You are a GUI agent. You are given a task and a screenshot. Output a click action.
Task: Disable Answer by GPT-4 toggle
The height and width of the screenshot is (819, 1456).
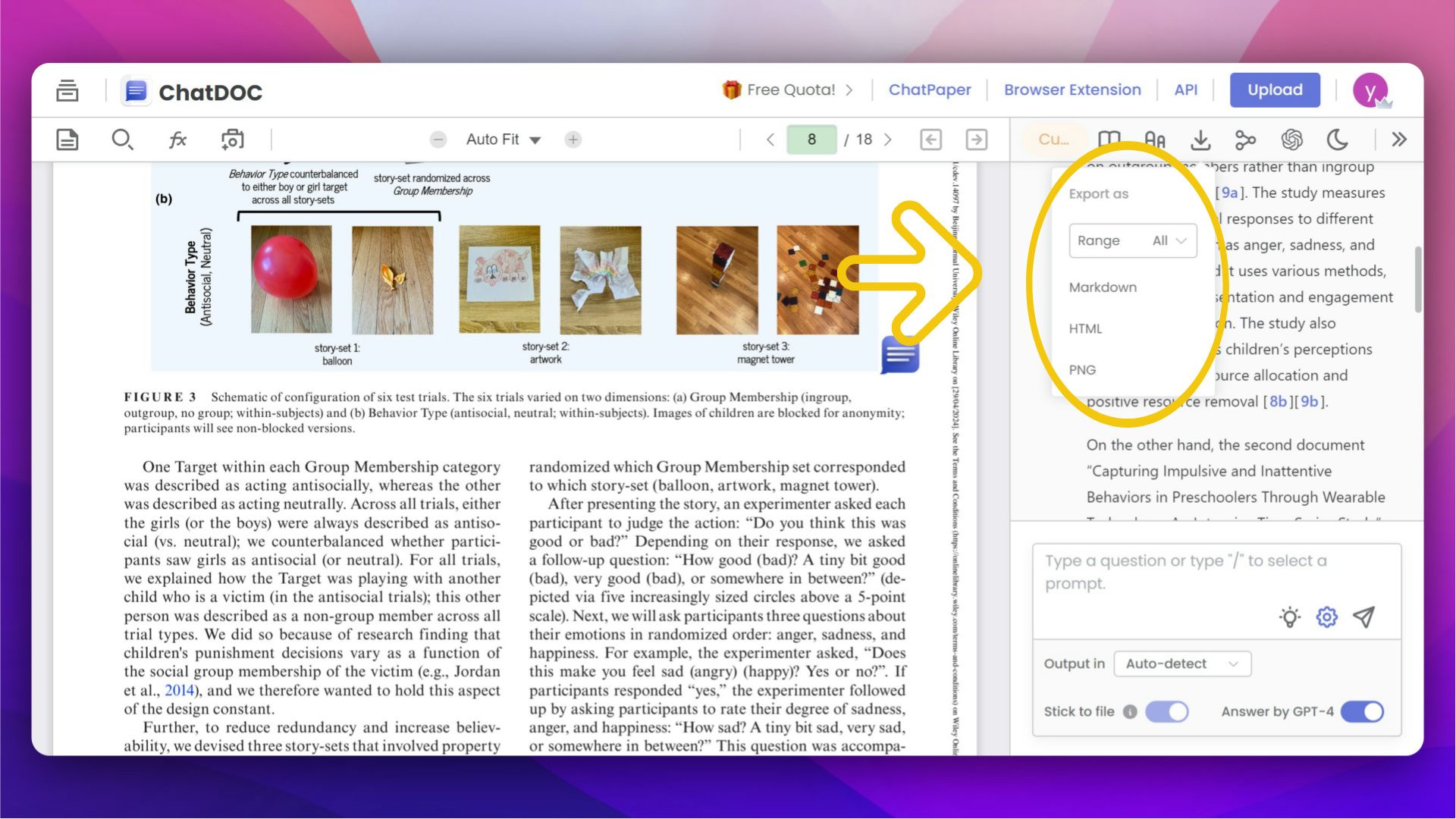1362,711
